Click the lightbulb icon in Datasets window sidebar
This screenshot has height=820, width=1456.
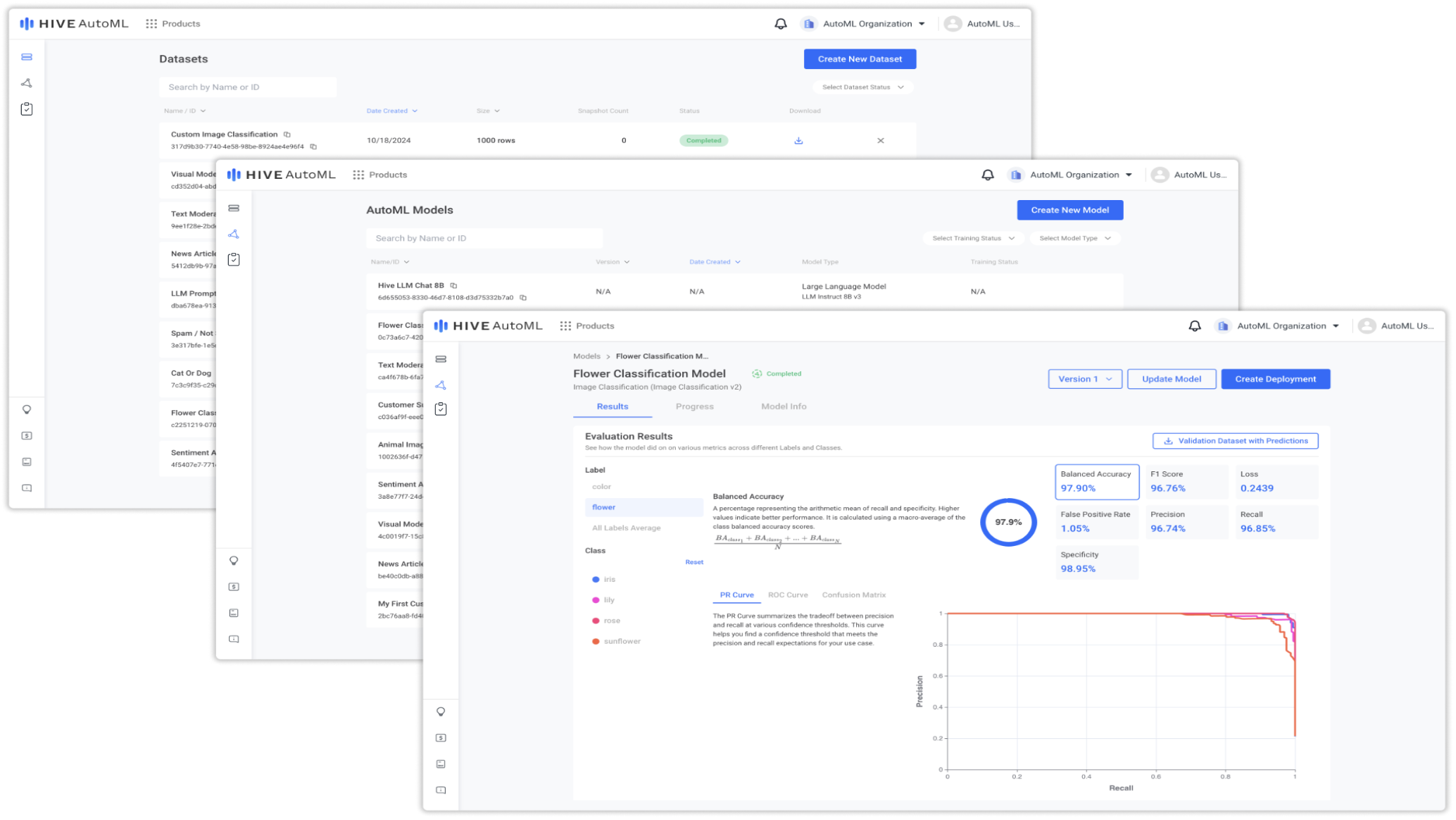coord(27,410)
